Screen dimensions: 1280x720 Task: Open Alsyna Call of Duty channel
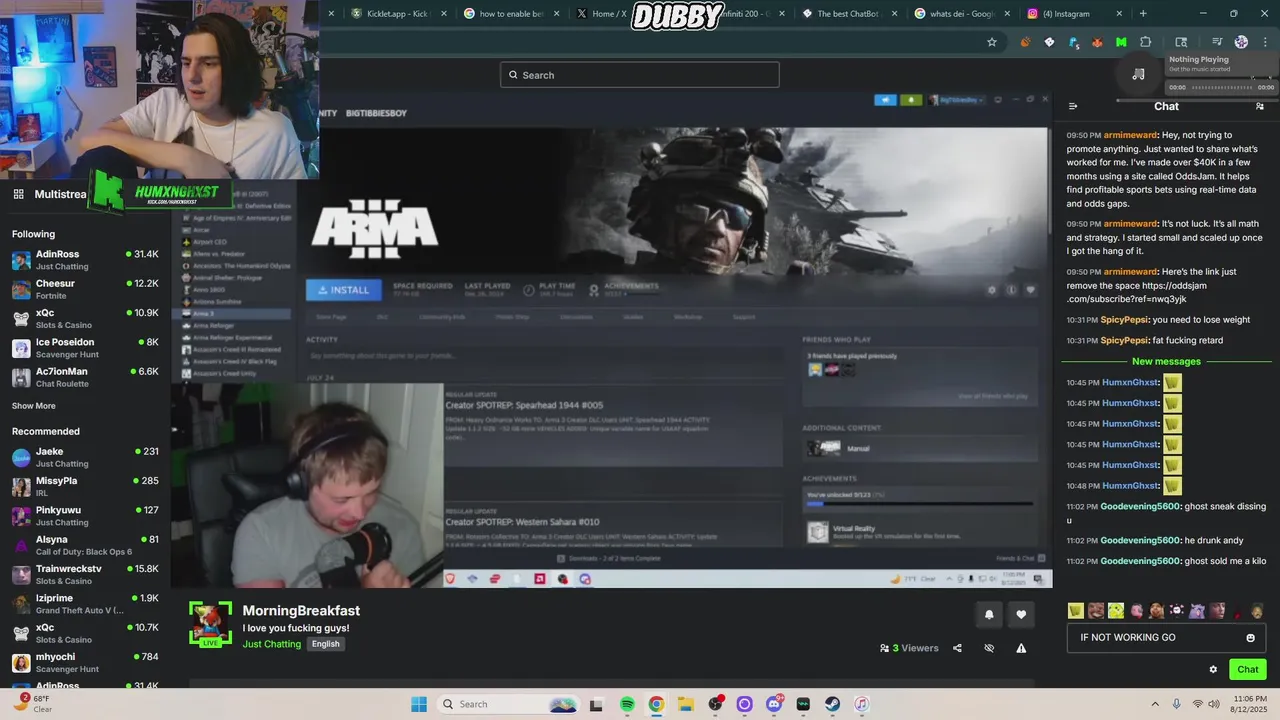pyautogui.click(x=85, y=545)
